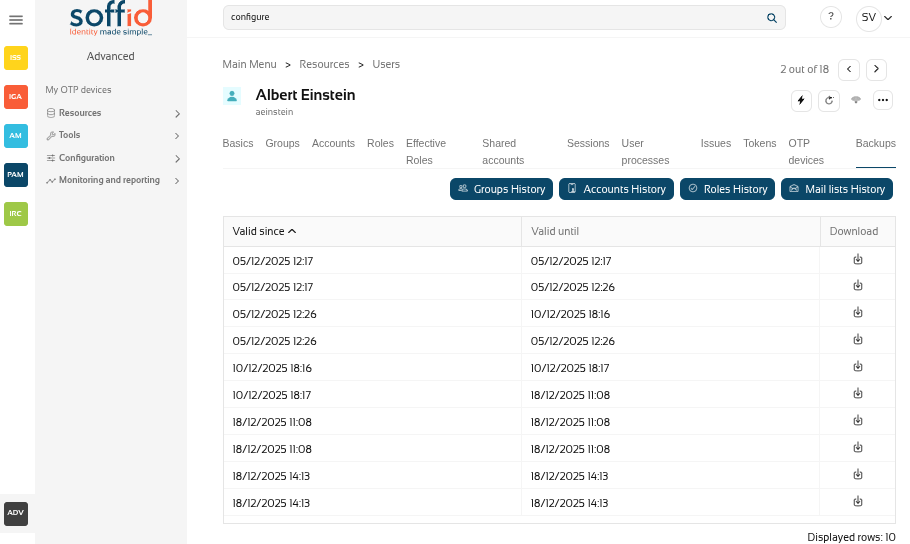This screenshot has width=910, height=544.
Task: Select the PAM module icon
Action: [16, 175]
